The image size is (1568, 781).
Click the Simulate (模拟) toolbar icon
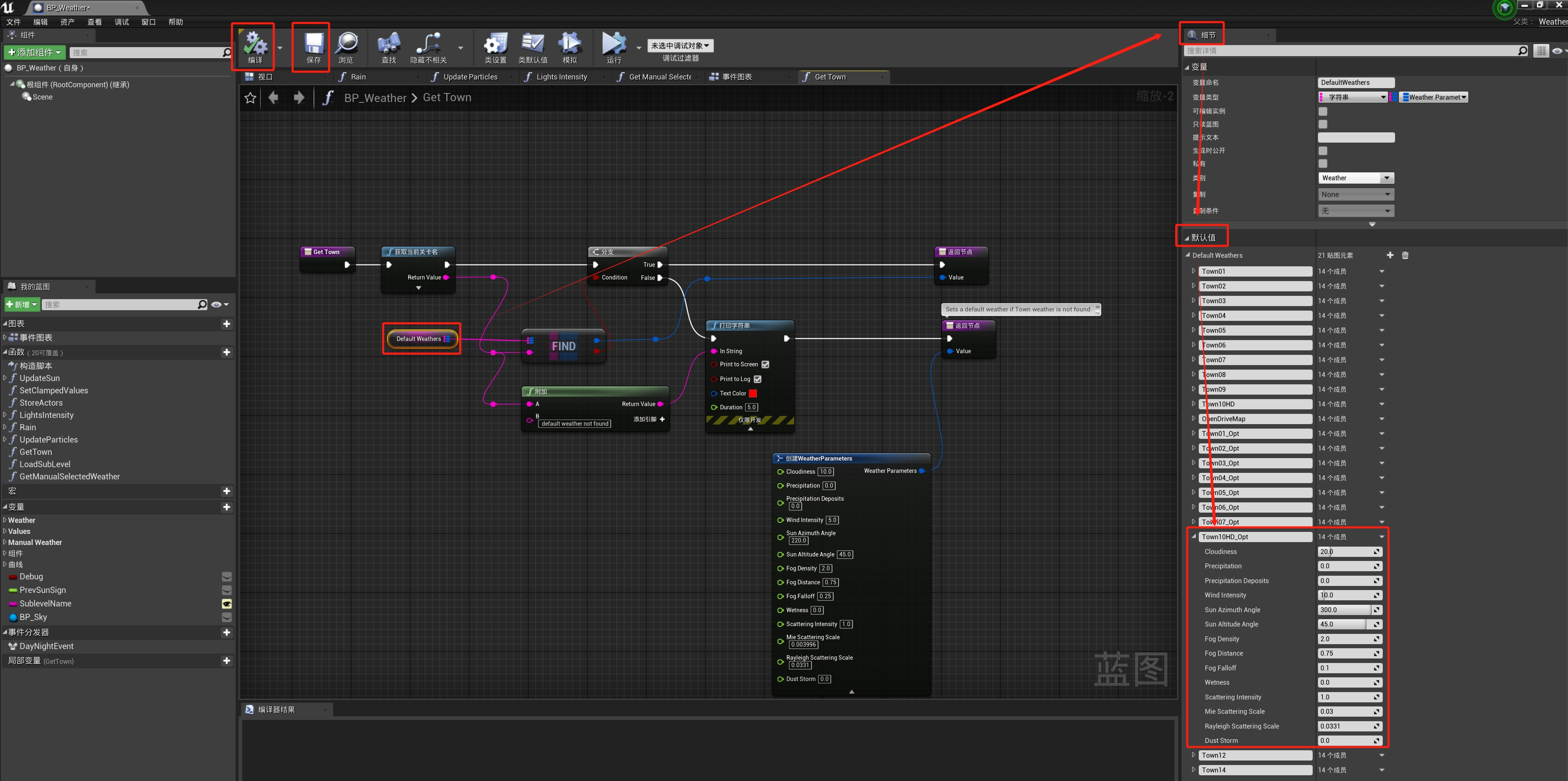click(x=569, y=44)
